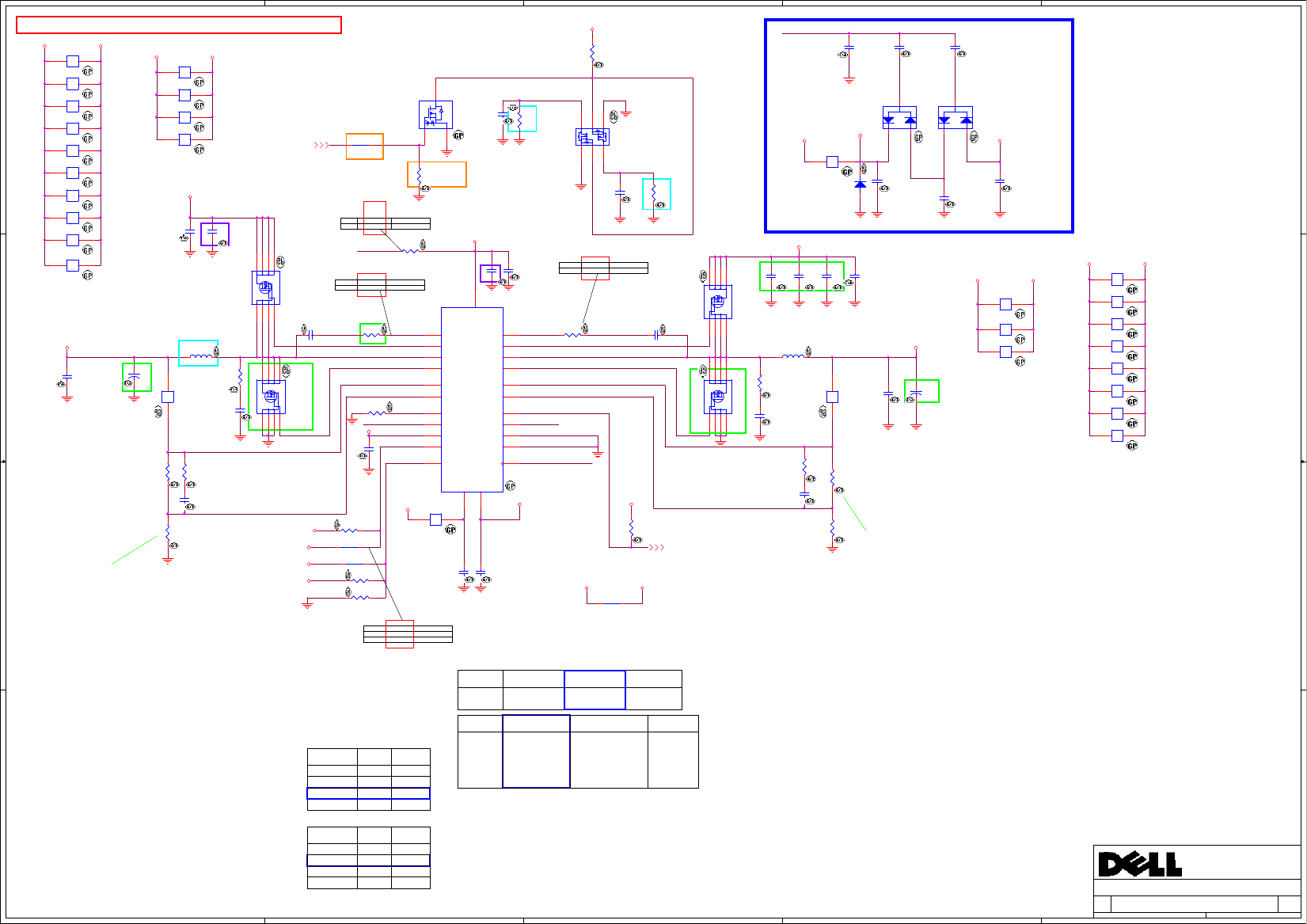Click capacitor in purple box at upper left
1307x924 pixels.
click(x=212, y=231)
